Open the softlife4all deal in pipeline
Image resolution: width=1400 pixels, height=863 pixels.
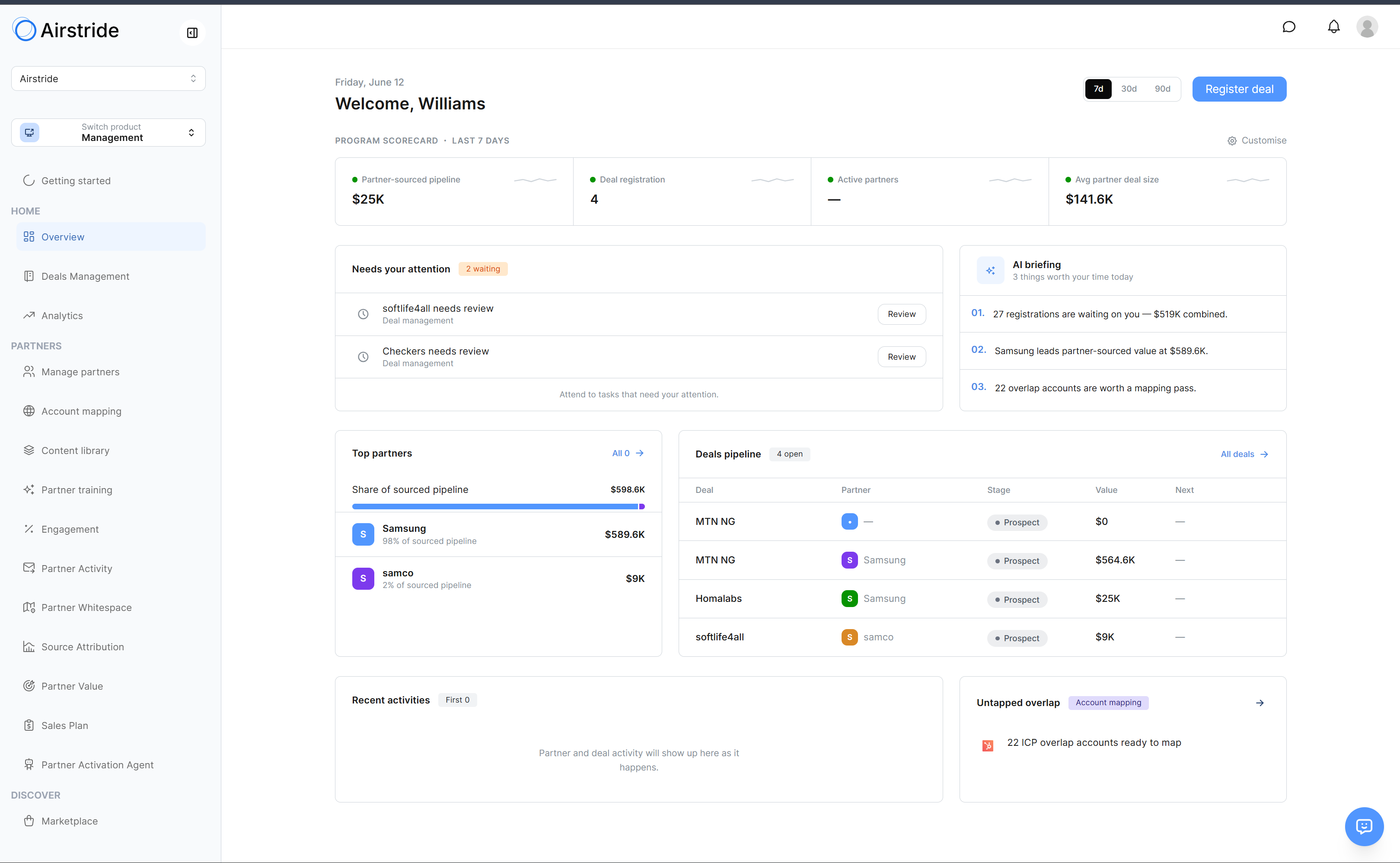click(x=982, y=638)
